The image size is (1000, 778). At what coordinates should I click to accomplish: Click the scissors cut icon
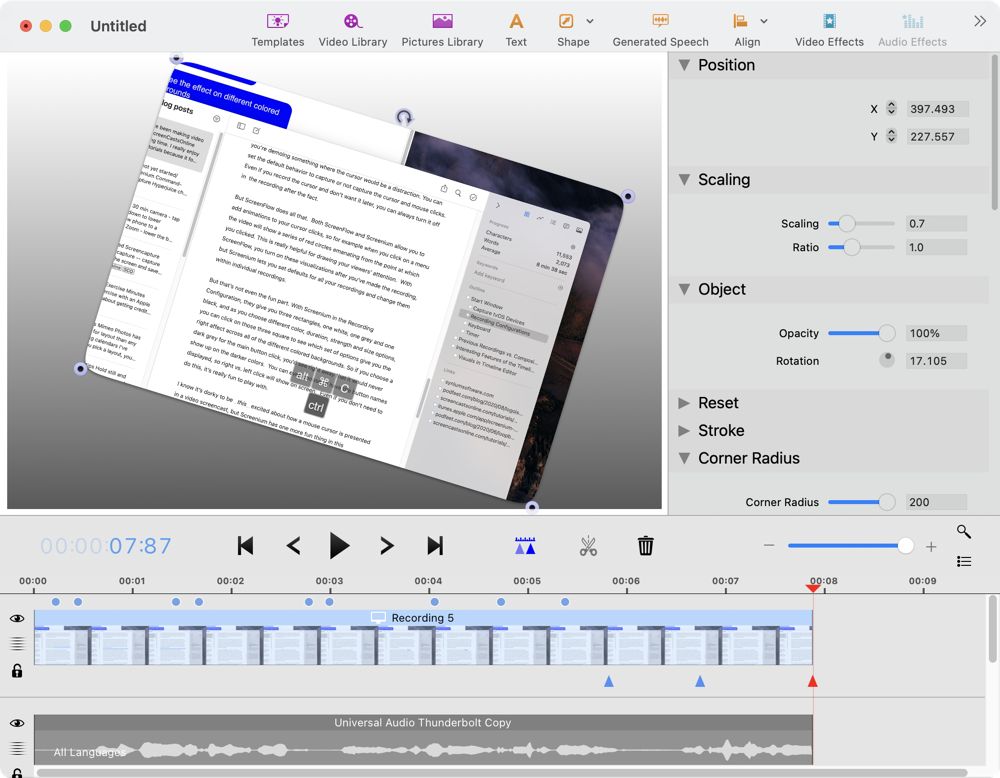pos(588,546)
